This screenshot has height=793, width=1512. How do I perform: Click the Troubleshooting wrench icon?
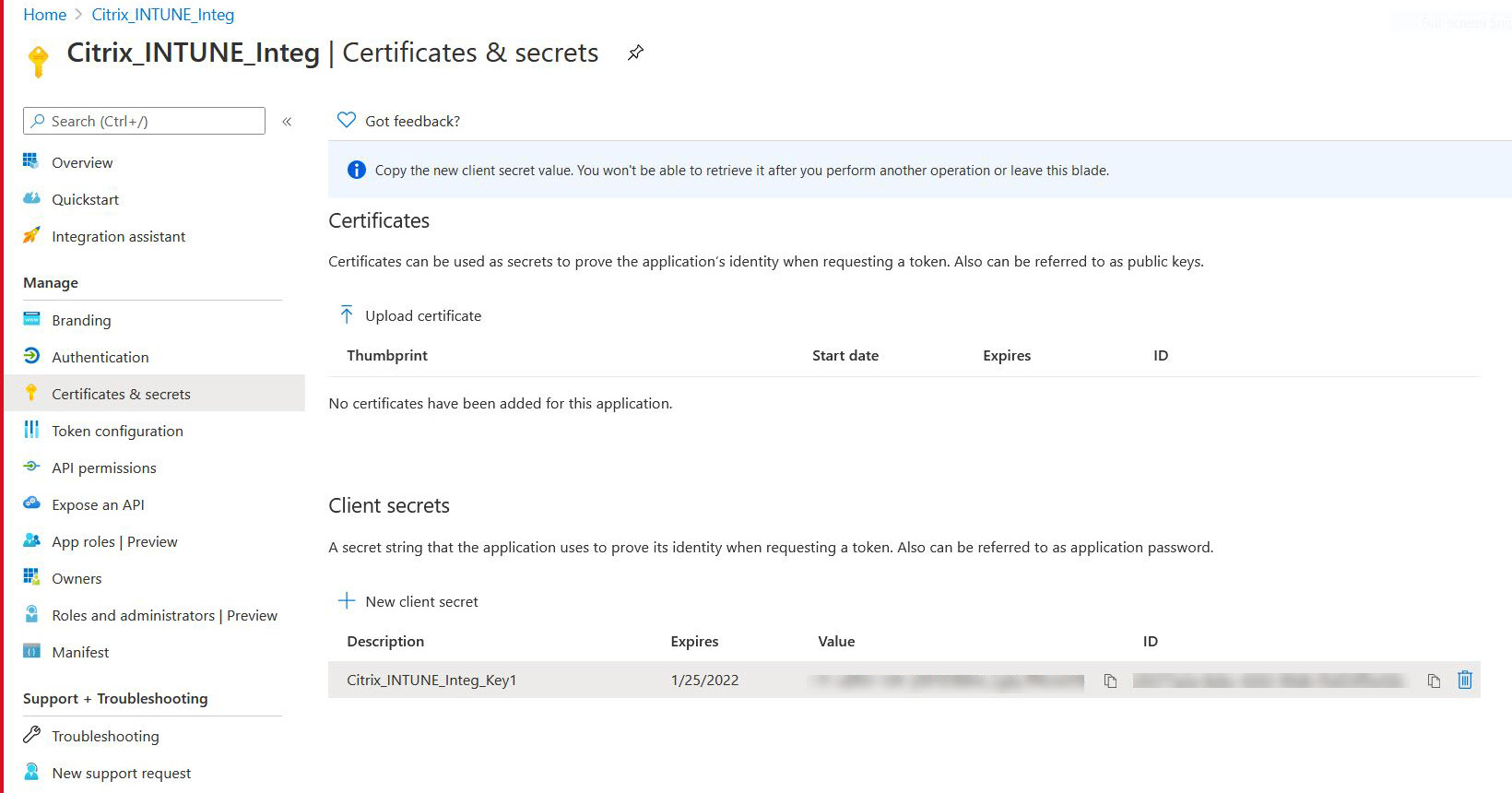pos(31,735)
